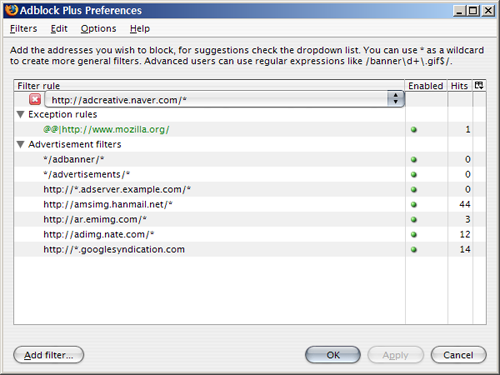Close the Adblock Plus Preferences window

click(x=488, y=11)
